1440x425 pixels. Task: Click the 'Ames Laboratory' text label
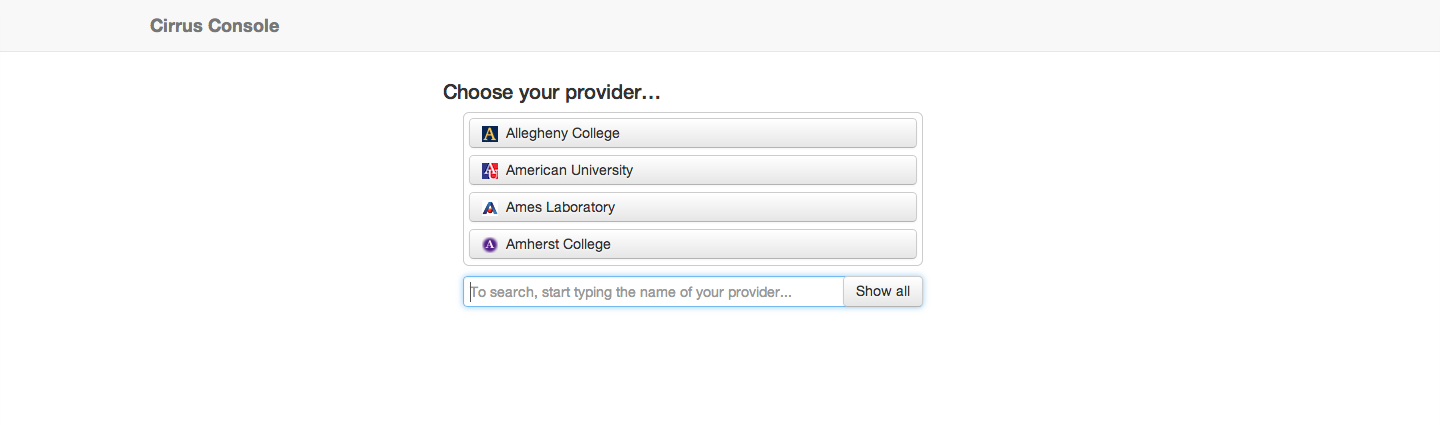[x=560, y=207]
